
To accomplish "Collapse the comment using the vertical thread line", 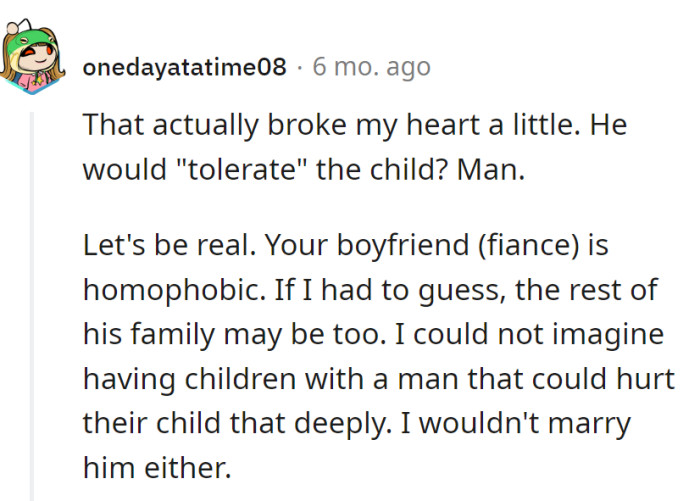I will [33, 300].
